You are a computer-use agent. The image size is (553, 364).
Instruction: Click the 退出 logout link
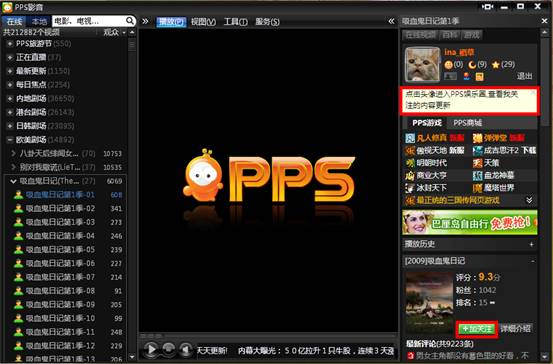point(524,76)
